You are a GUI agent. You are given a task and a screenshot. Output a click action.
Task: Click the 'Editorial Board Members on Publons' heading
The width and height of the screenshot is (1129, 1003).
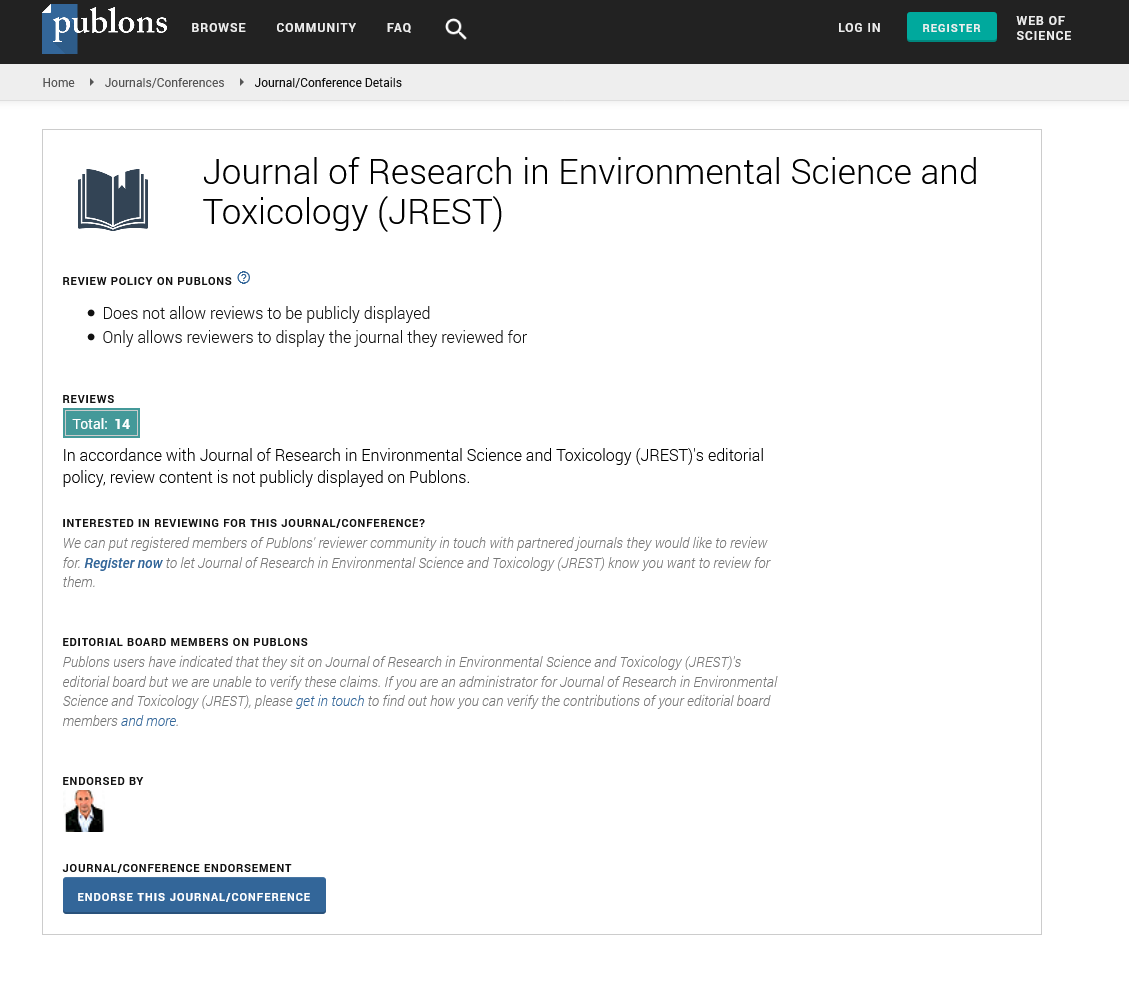tap(185, 642)
